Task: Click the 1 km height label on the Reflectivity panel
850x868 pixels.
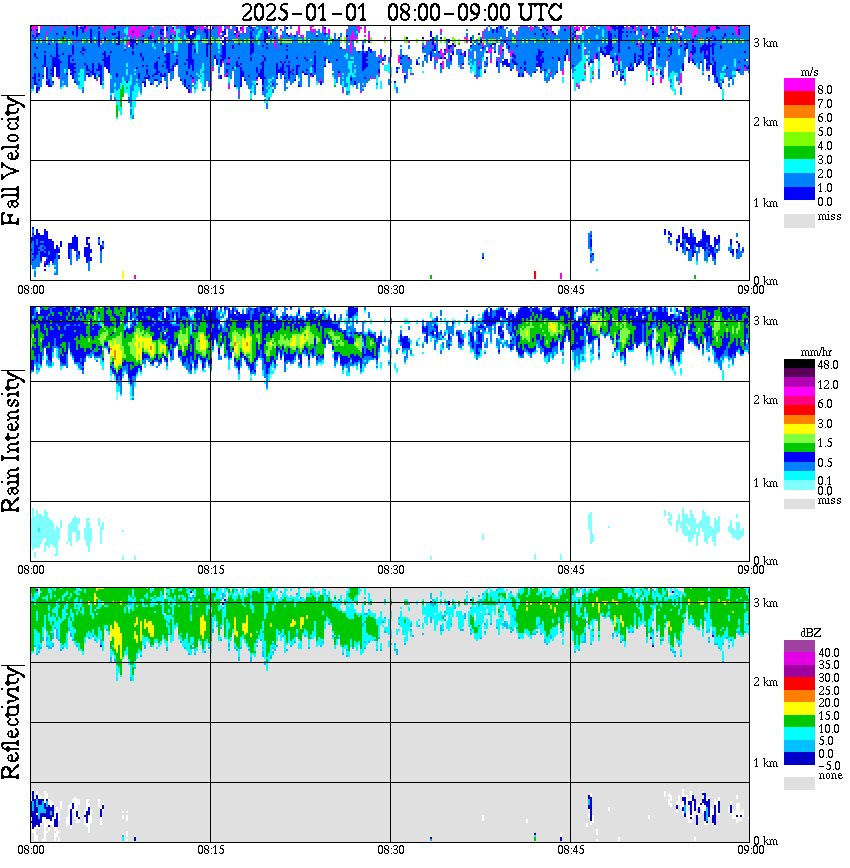Action: click(766, 763)
